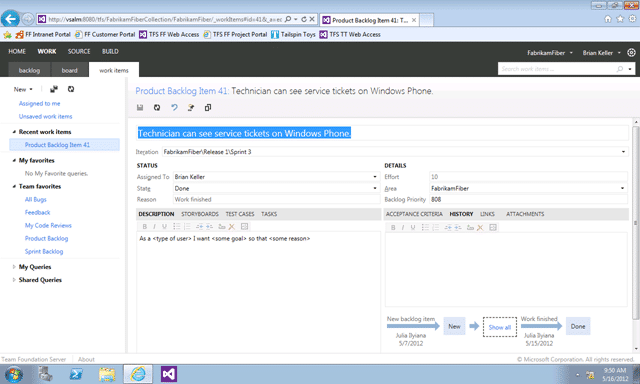
Task: Switch to the backlog tab
Action: [29, 70]
